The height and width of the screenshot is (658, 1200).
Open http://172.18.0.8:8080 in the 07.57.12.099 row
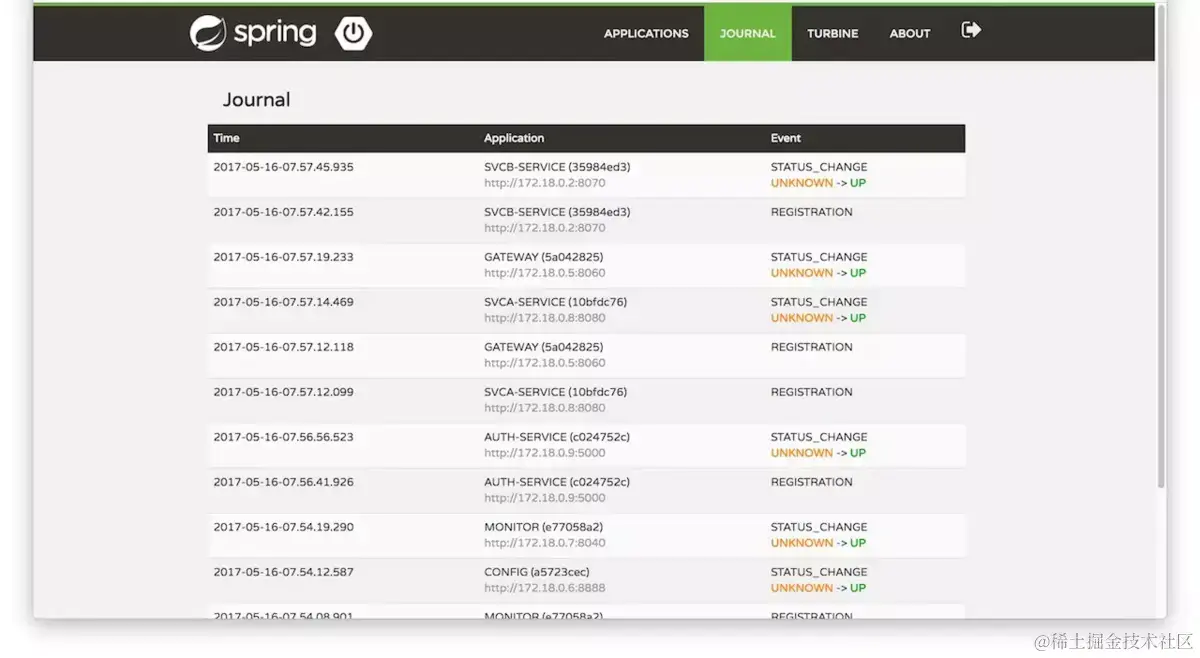(545, 408)
